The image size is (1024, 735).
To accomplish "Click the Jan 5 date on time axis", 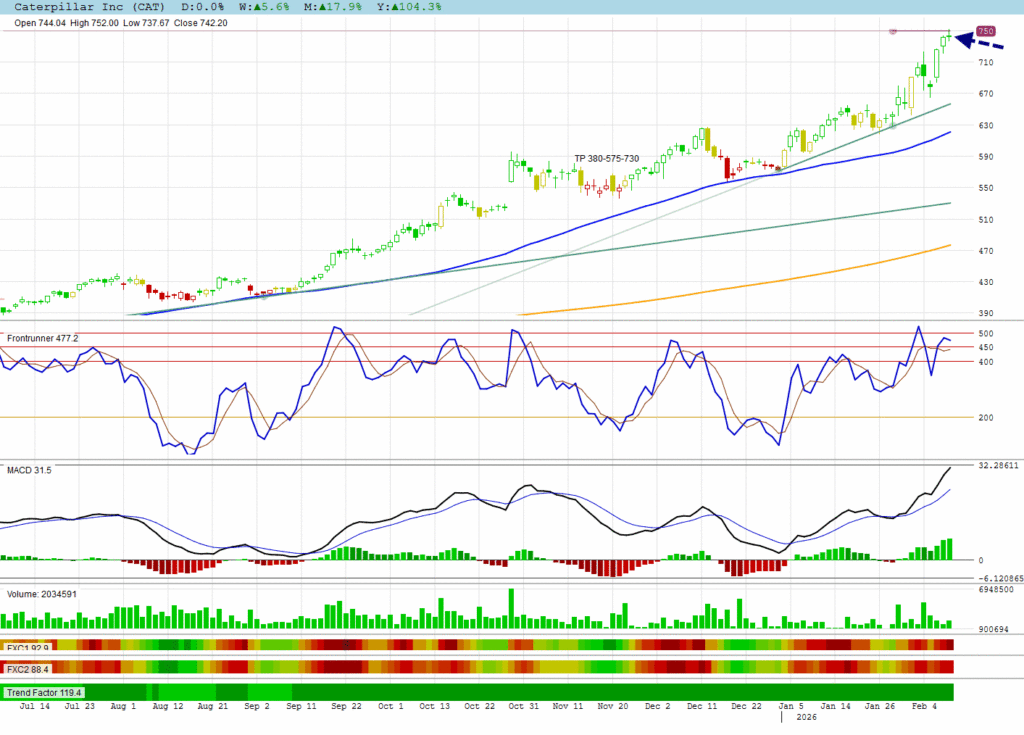I will [x=795, y=706].
